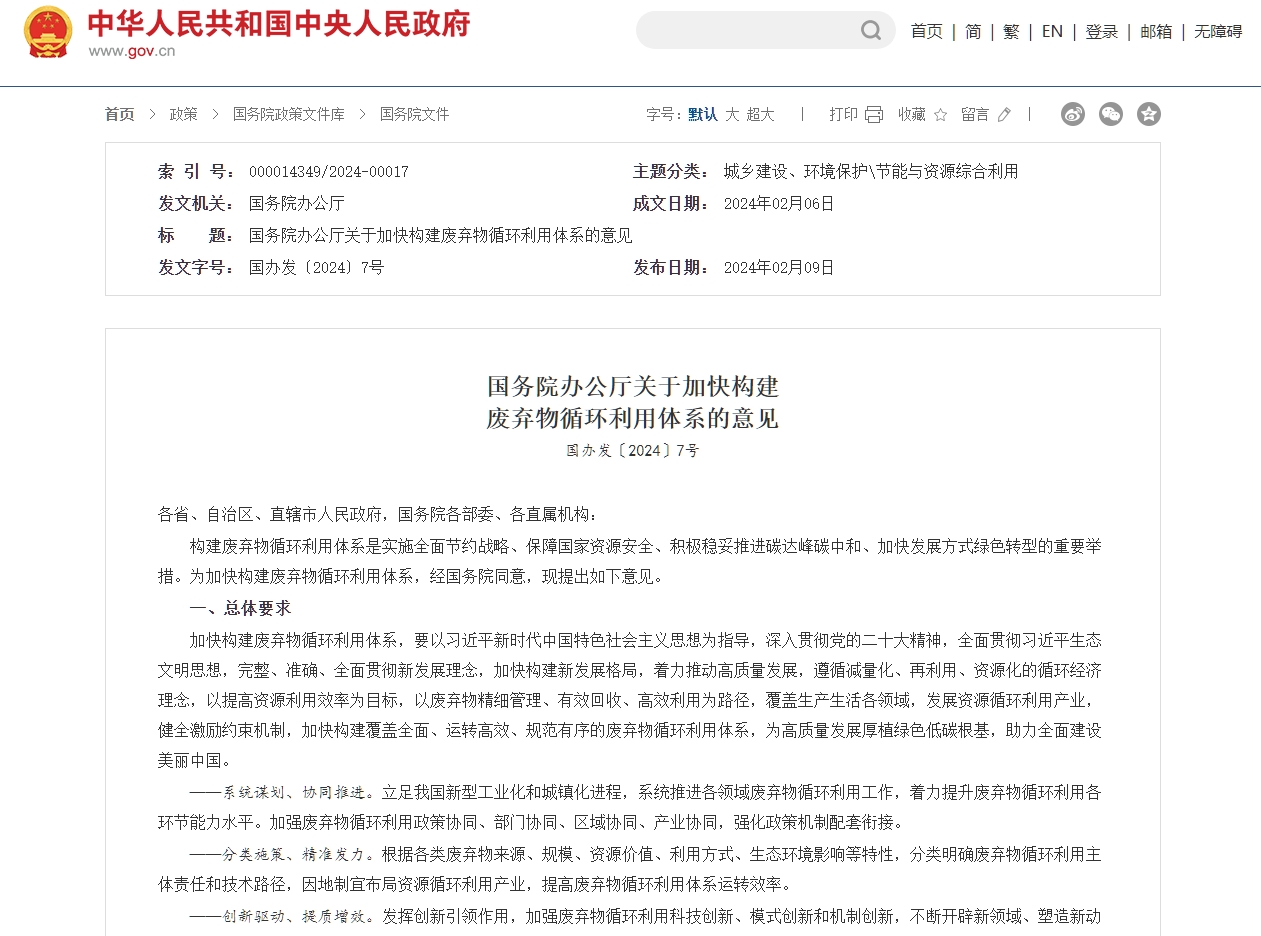Select 默认 font size

coord(703,114)
